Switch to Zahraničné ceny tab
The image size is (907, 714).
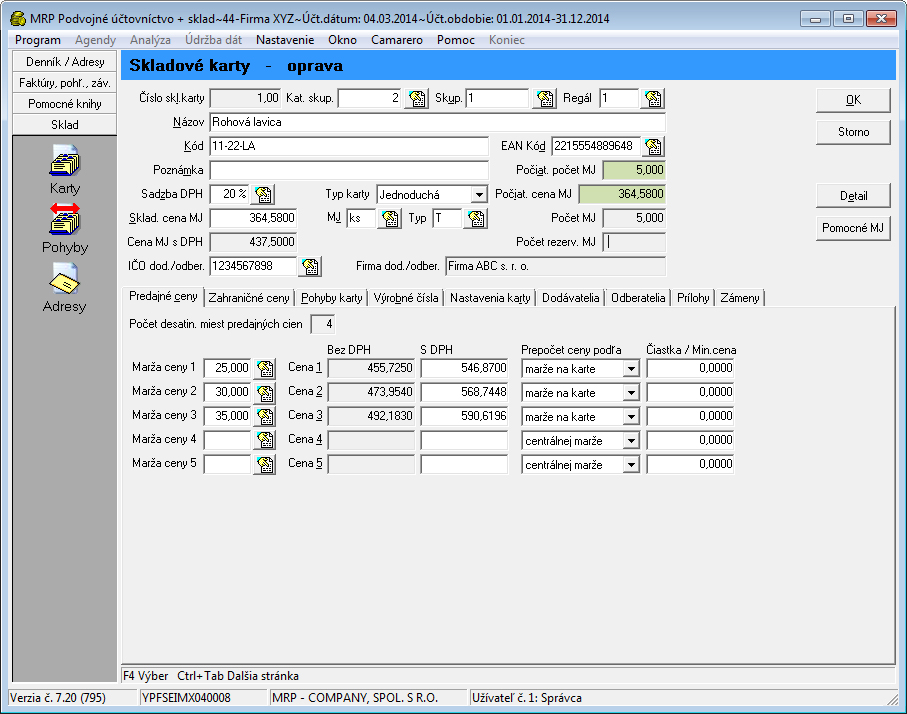249,298
